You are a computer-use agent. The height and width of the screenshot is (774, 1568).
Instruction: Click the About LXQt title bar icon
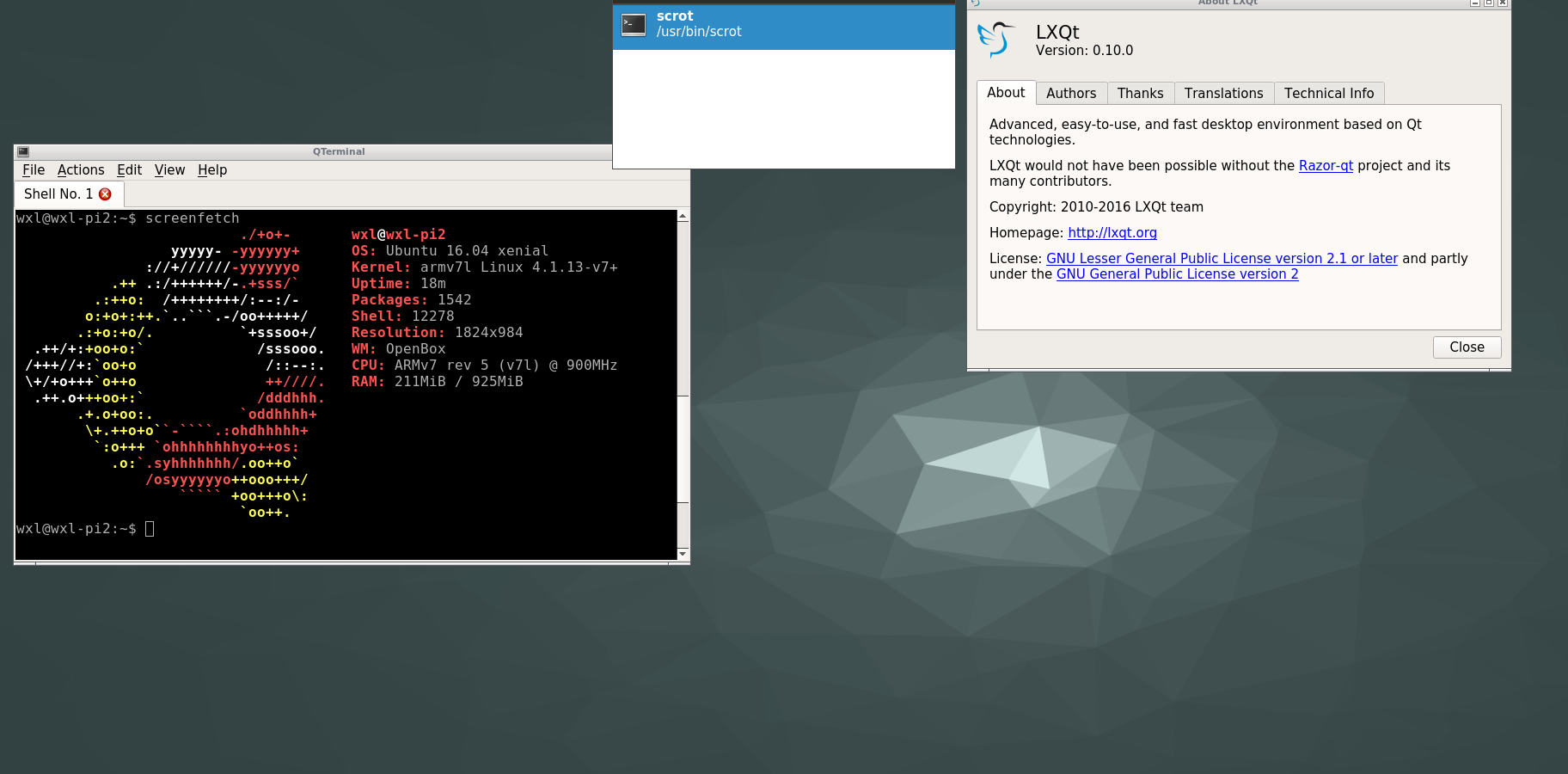click(975, 3)
